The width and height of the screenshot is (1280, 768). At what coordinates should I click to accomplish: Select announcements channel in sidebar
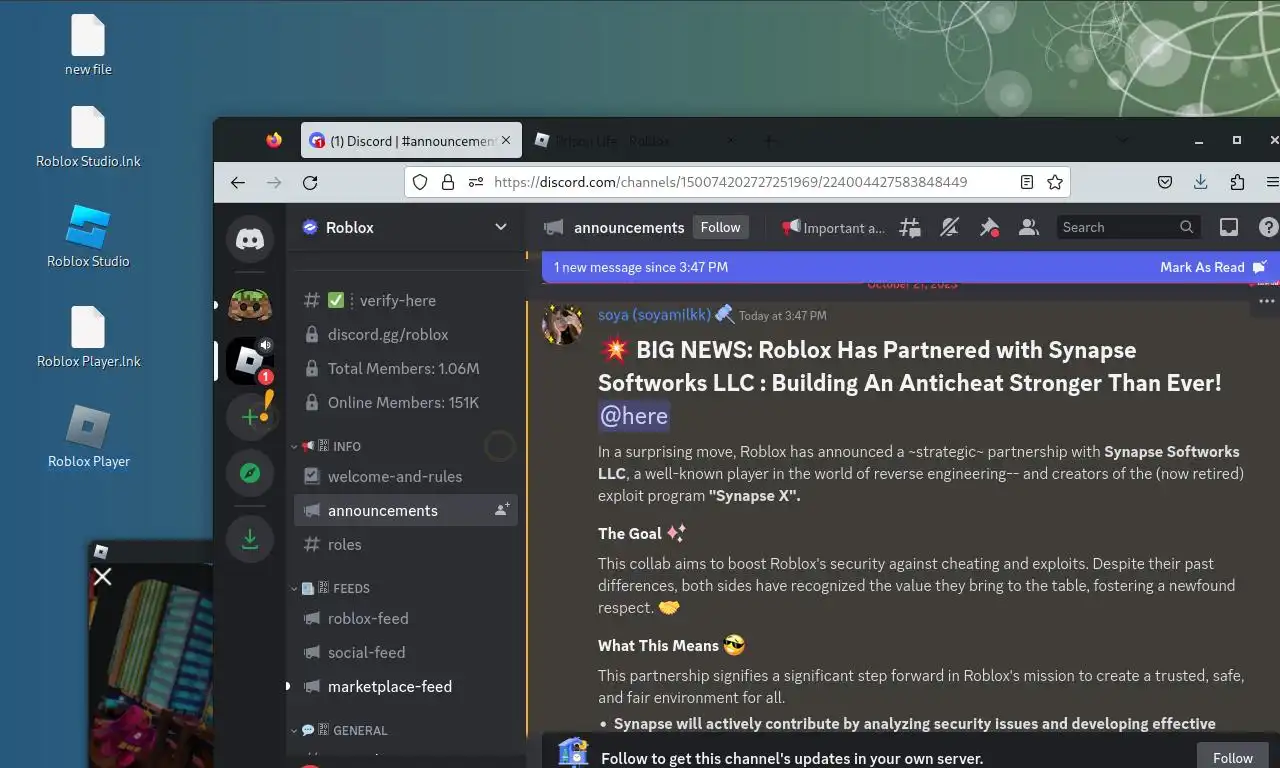coord(406,510)
